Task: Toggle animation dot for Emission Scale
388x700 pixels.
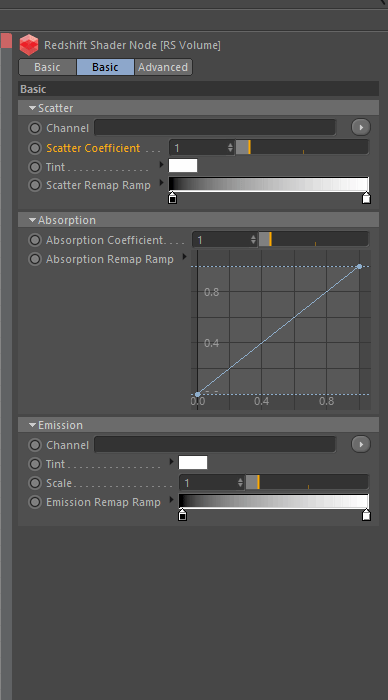Action: pos(35,483)
